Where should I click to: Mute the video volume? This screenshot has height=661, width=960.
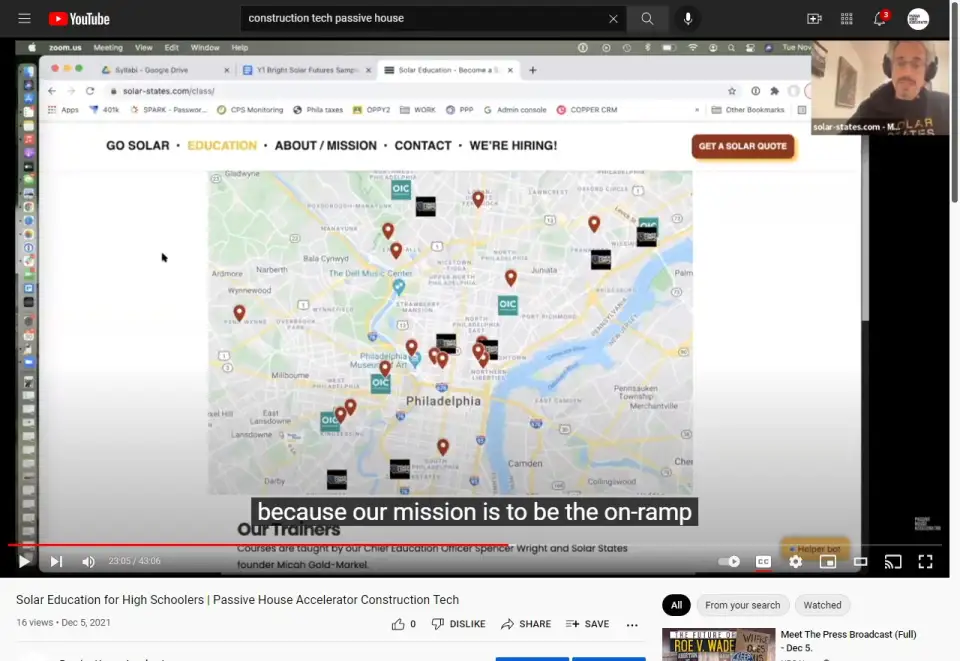click(88, 562)
